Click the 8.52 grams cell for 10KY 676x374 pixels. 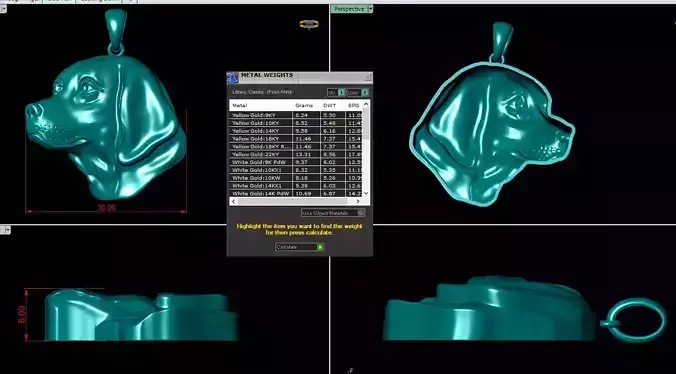tap(306, 123)
